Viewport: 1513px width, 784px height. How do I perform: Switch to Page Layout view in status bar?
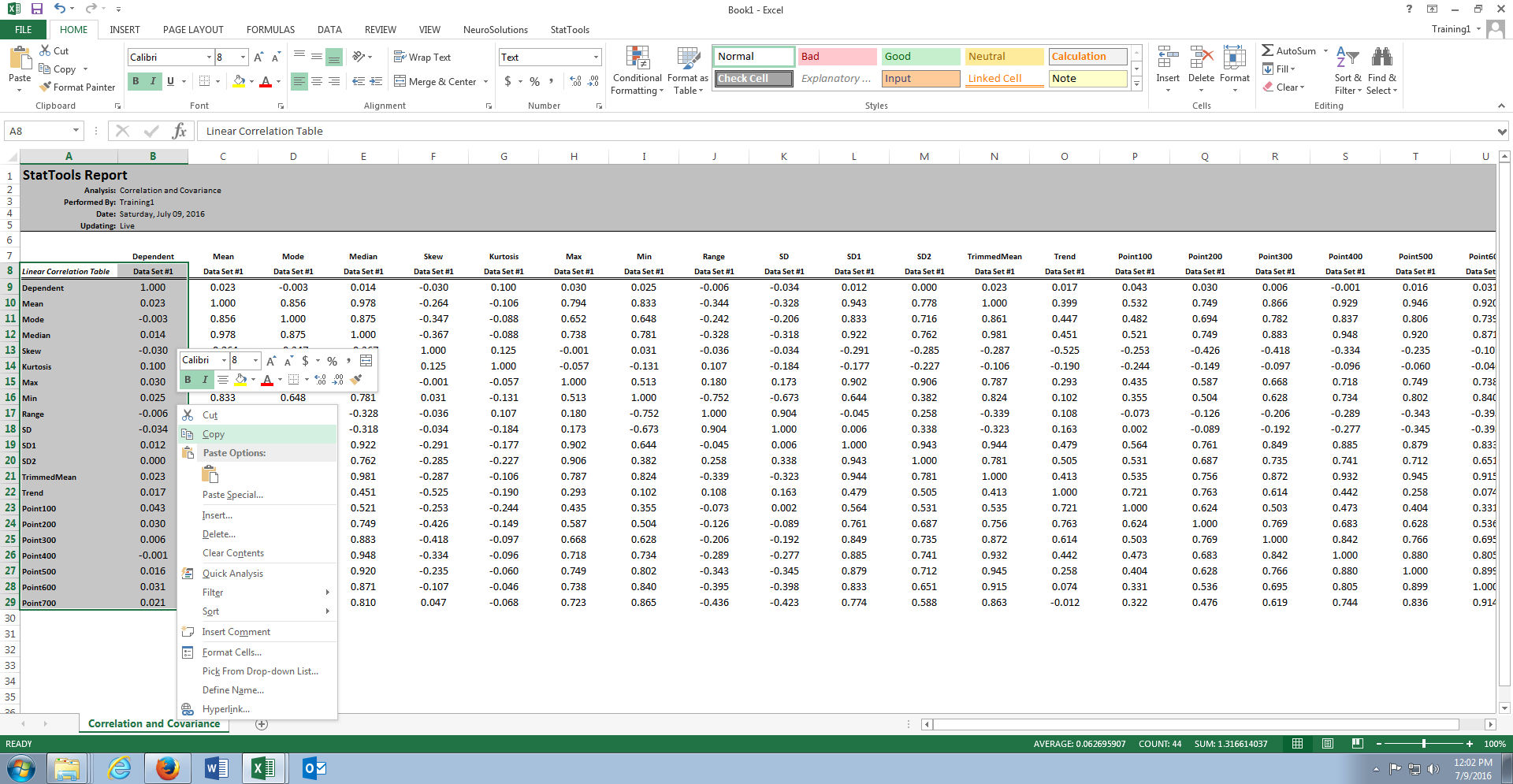[1328, 744]
